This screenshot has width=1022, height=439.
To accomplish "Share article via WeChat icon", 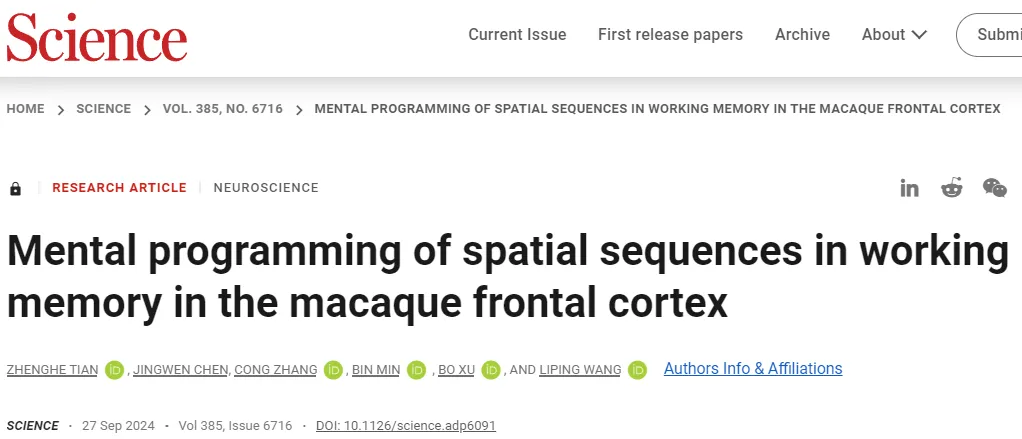I will [x=995, y=188].
